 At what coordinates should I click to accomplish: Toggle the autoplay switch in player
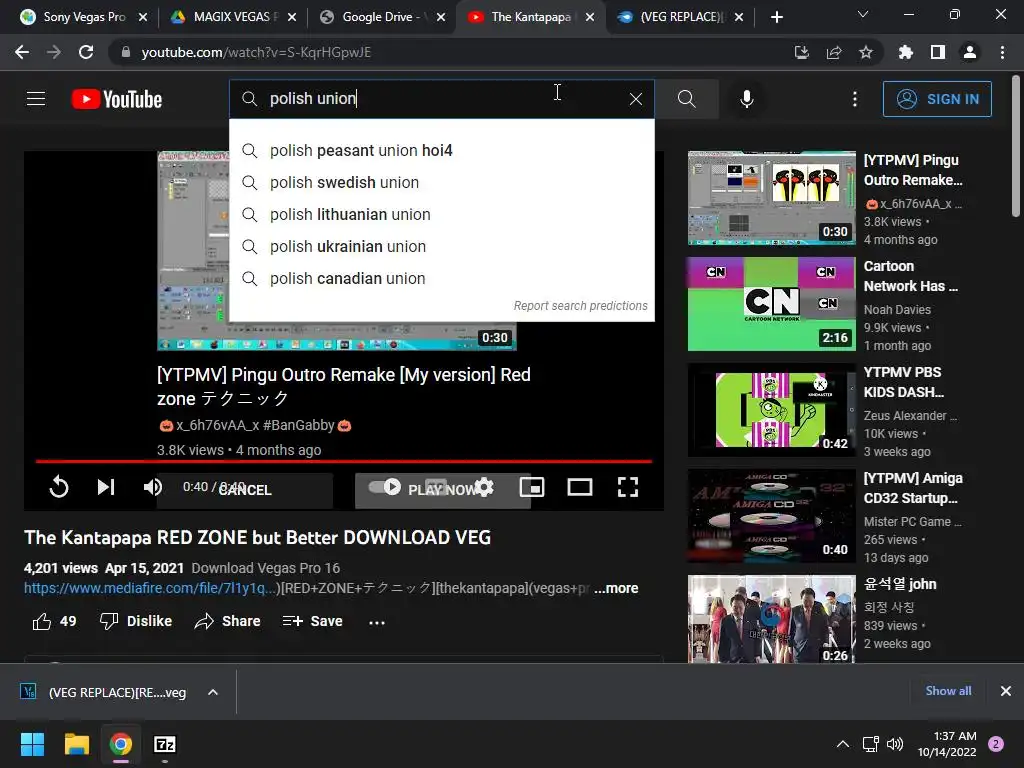click(x=385, y=487)
